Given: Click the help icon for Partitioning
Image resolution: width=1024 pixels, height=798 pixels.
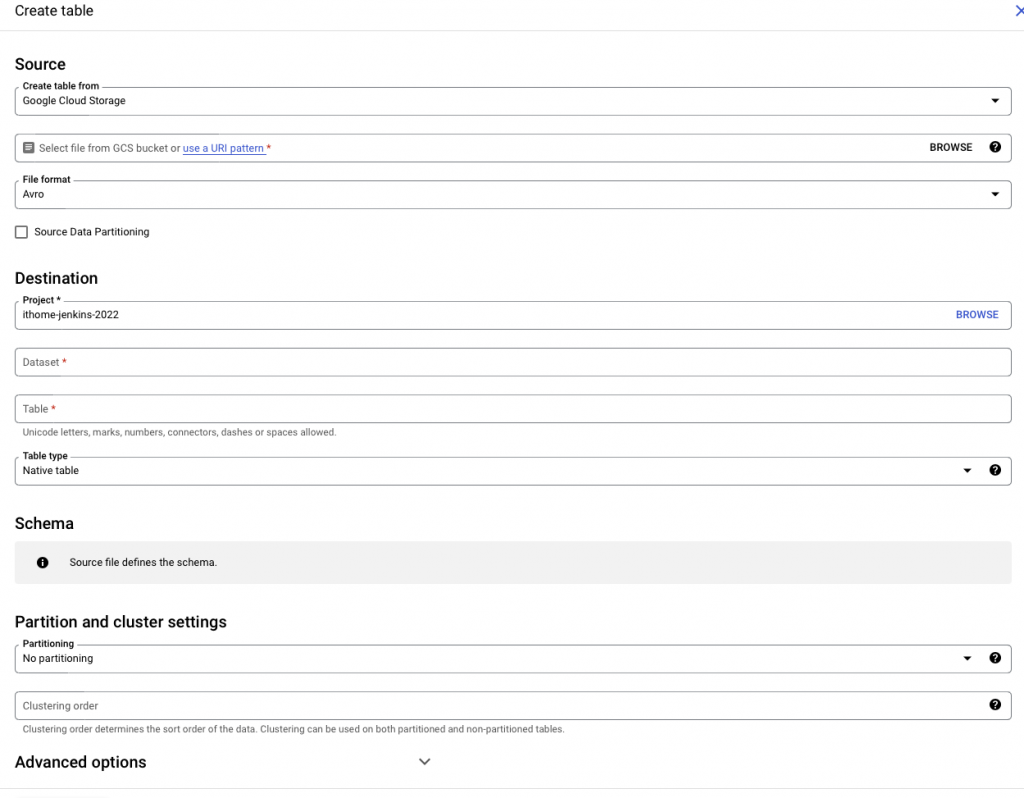Looking at the screenshot, I should tap(995, 658).
